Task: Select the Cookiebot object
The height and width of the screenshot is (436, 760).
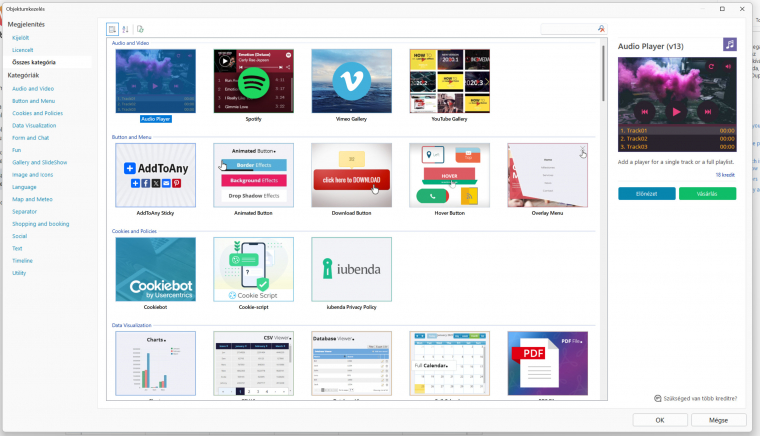Action: [155, 269]
